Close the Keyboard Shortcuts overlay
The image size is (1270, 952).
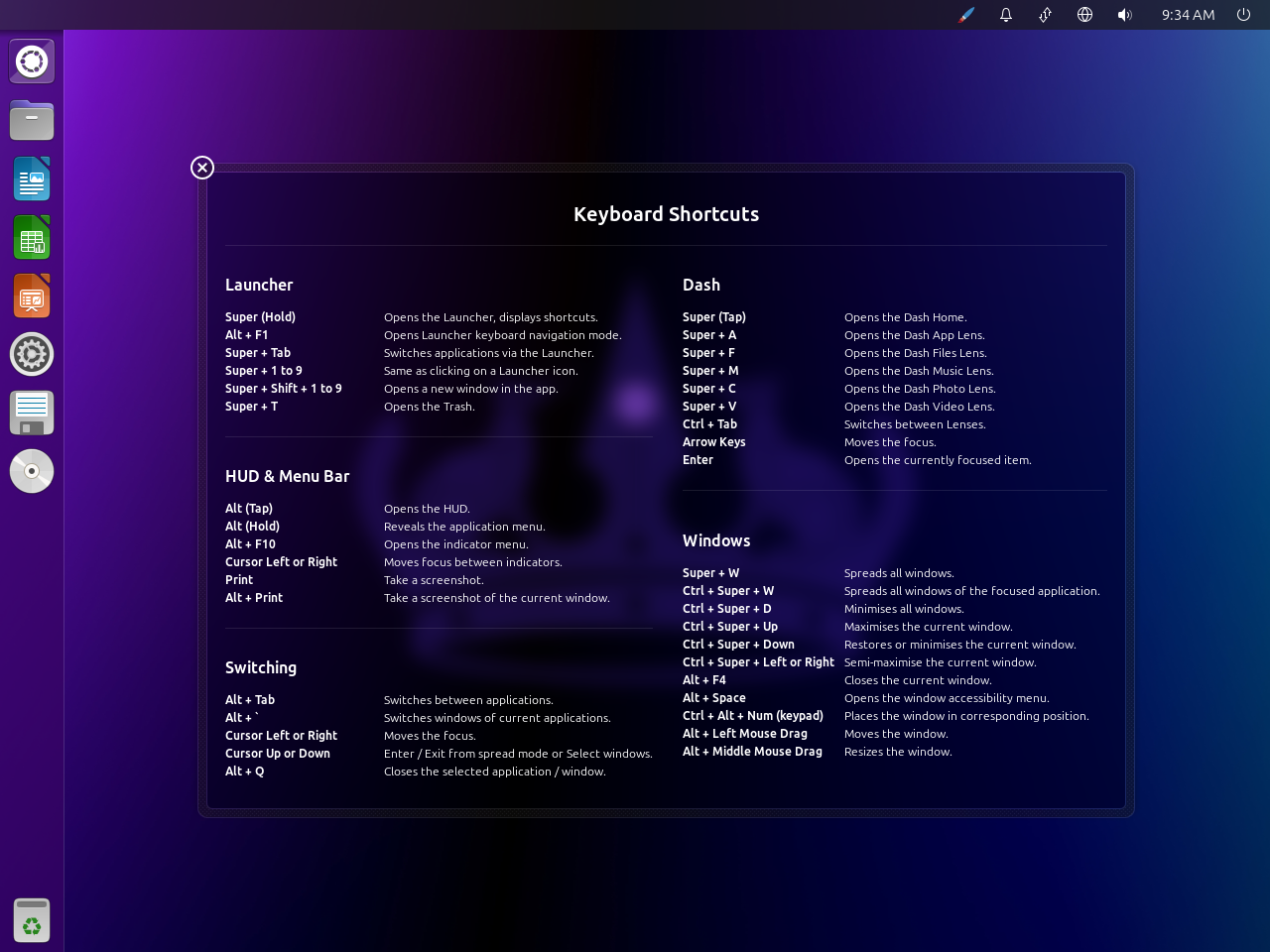click(x=202, y=168)
